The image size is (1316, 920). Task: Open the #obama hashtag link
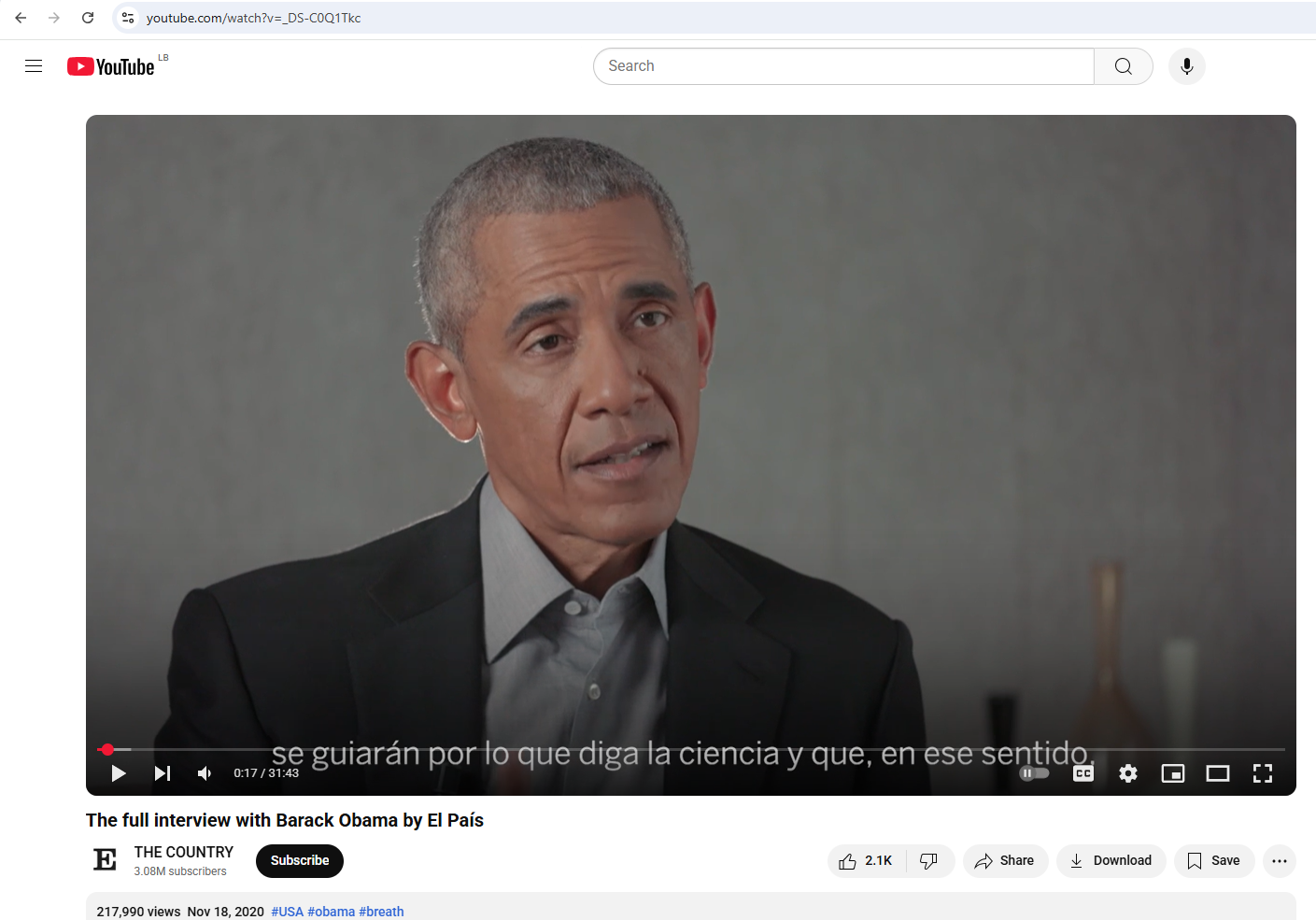coord(332,912)
